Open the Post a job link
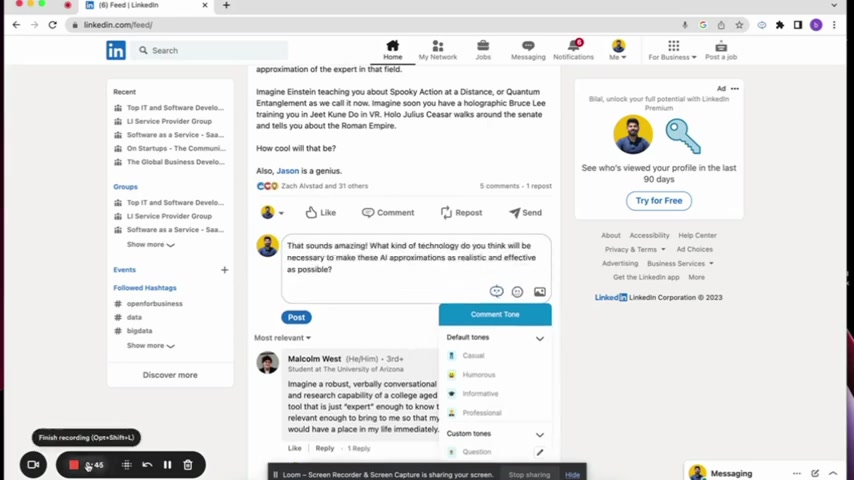 (x=721, y=50)
